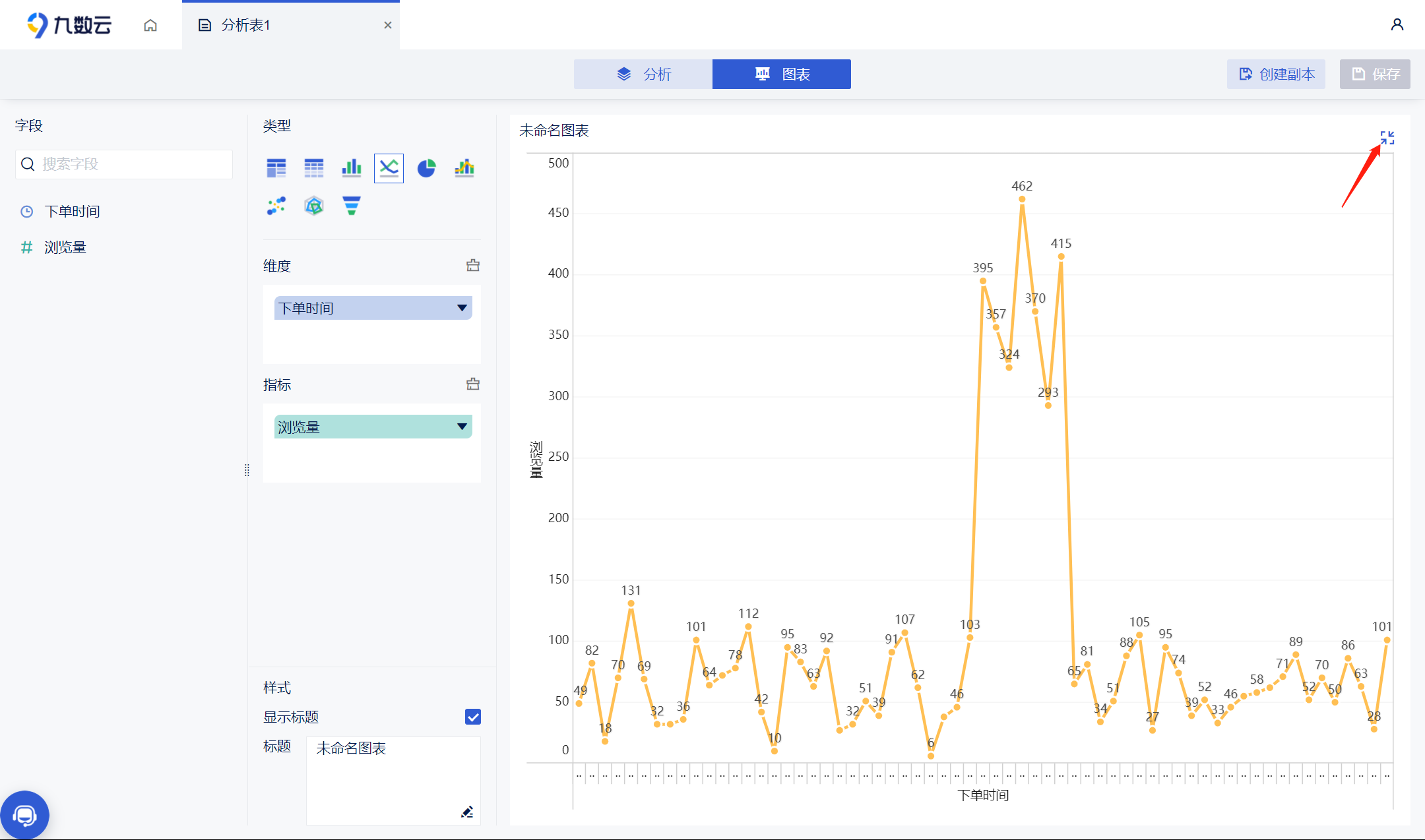Clear the 维度 section with the eraser icon

[473, 266]
